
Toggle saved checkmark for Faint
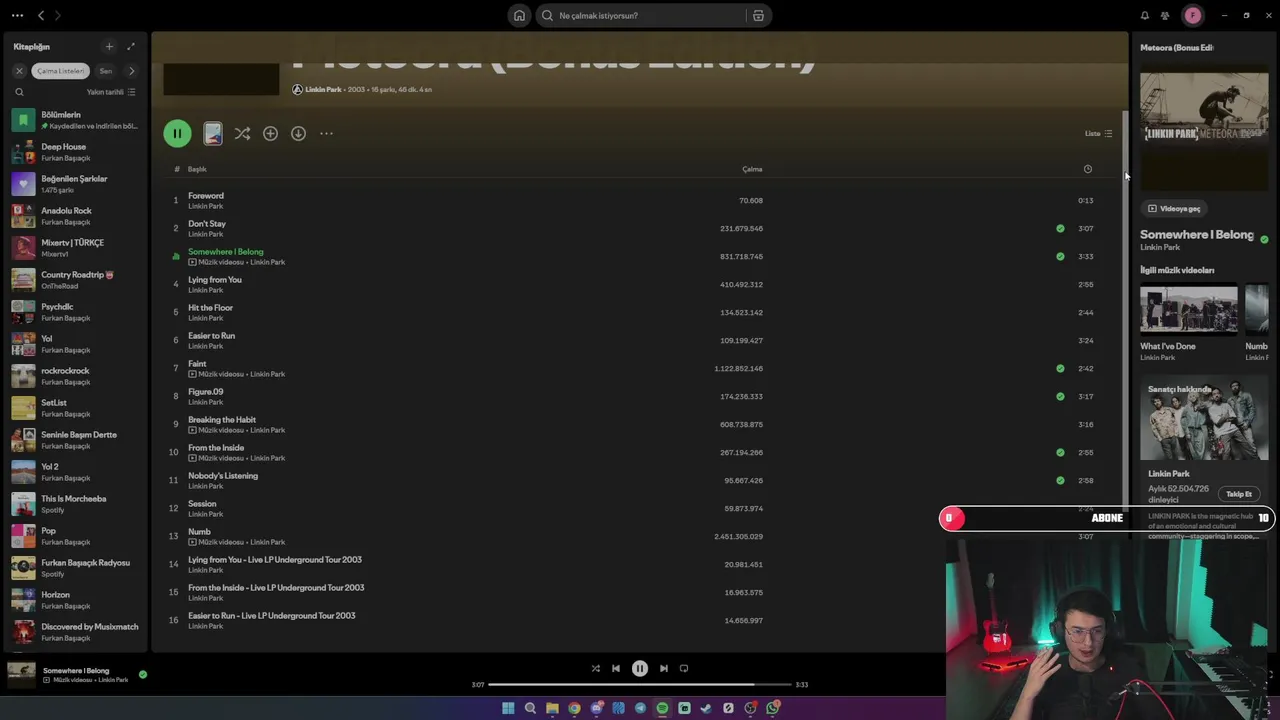pos(1060,368)
